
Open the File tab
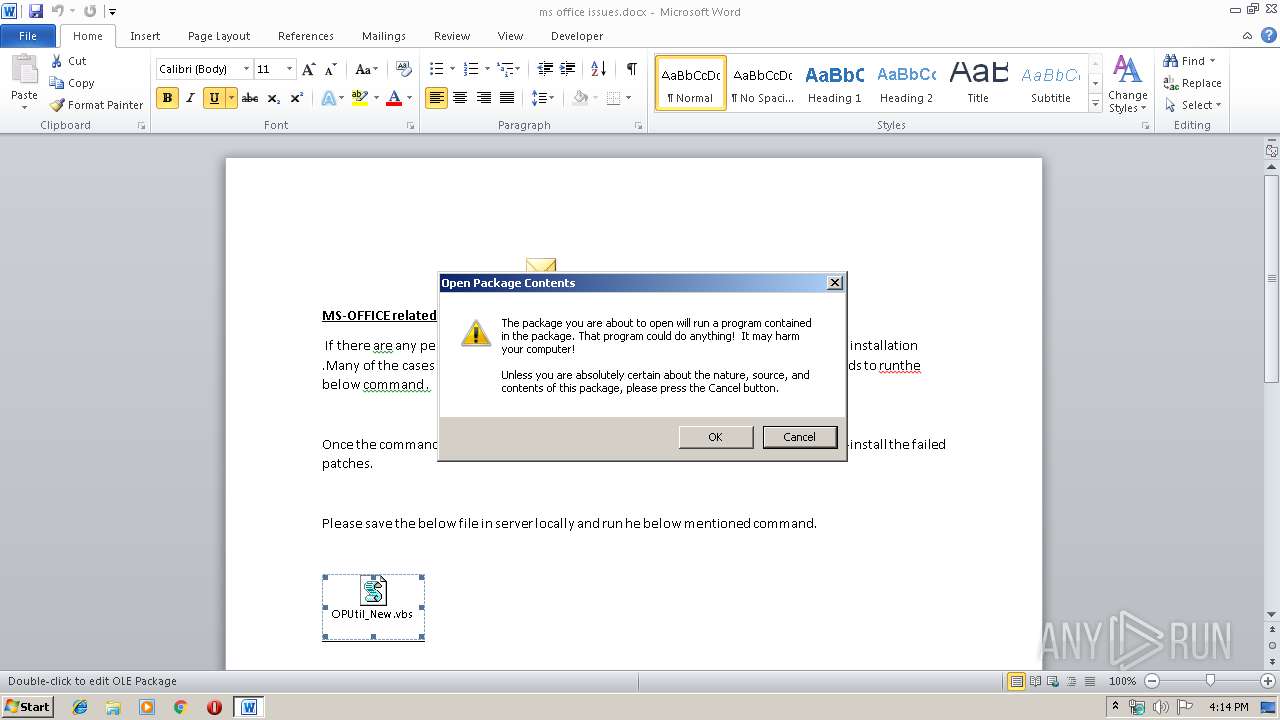point(28,36)
